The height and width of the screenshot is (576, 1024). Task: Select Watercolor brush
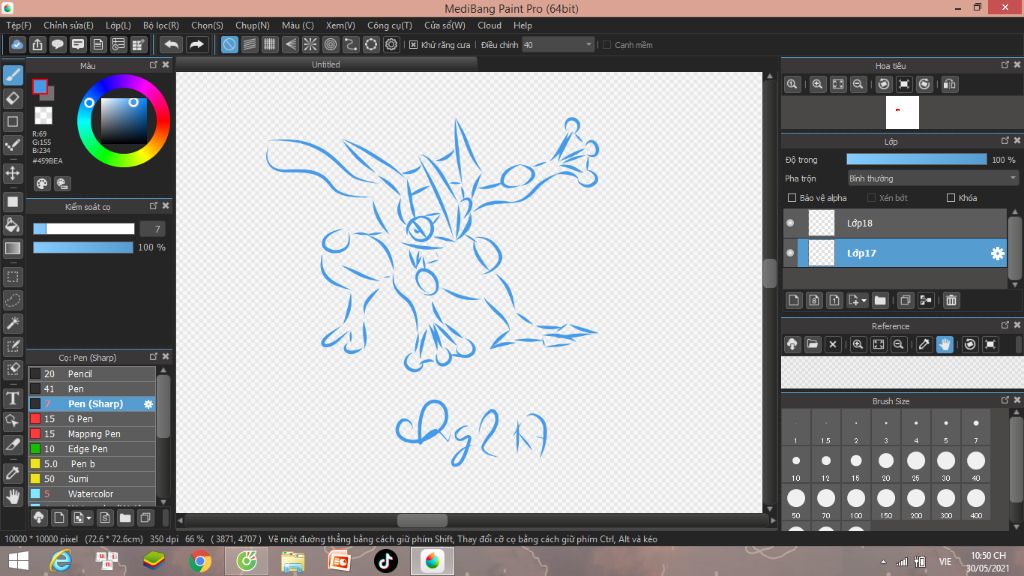pyautogui.click(x=91, y=494)
